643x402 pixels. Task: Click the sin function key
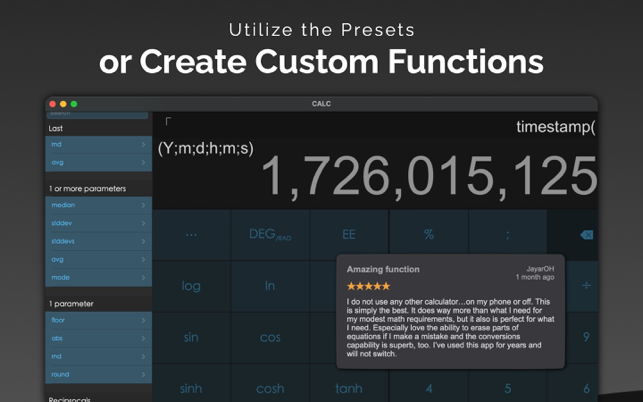[x=192, y=337]
